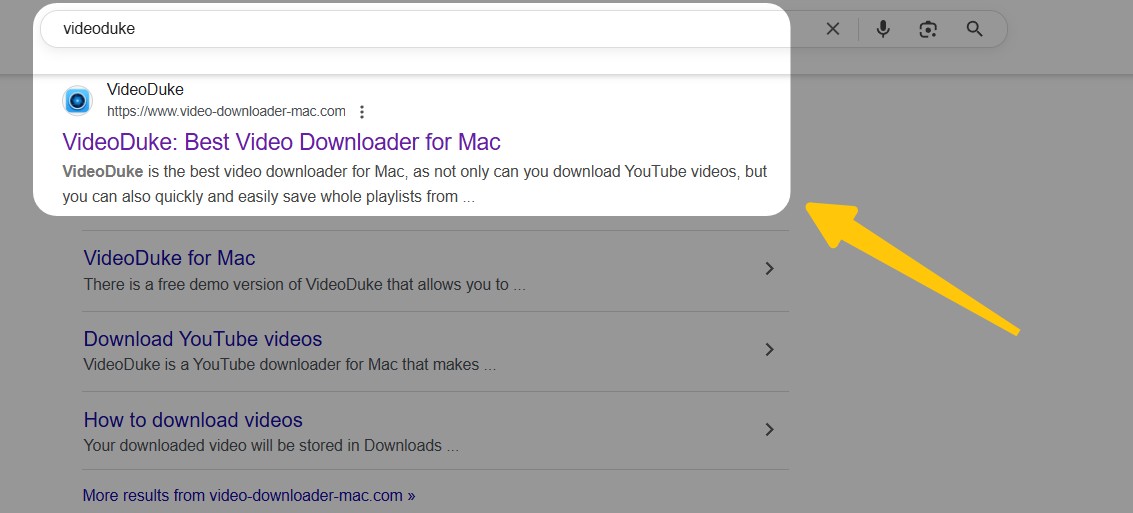Open the Download YouTube videos sitelink
This screenshot has height=513, width=1133.
click(202, 339)
